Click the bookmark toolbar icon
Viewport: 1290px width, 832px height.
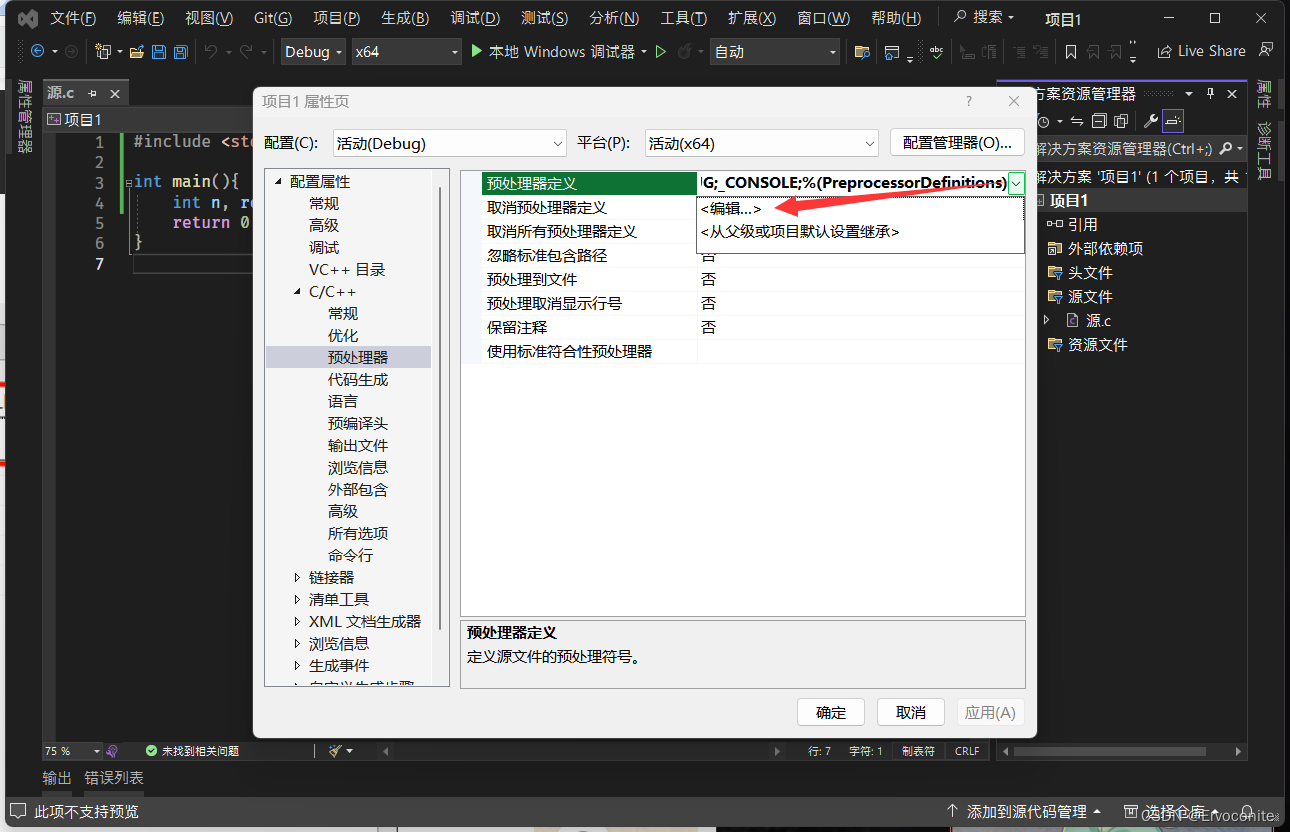click(1071, 52)
